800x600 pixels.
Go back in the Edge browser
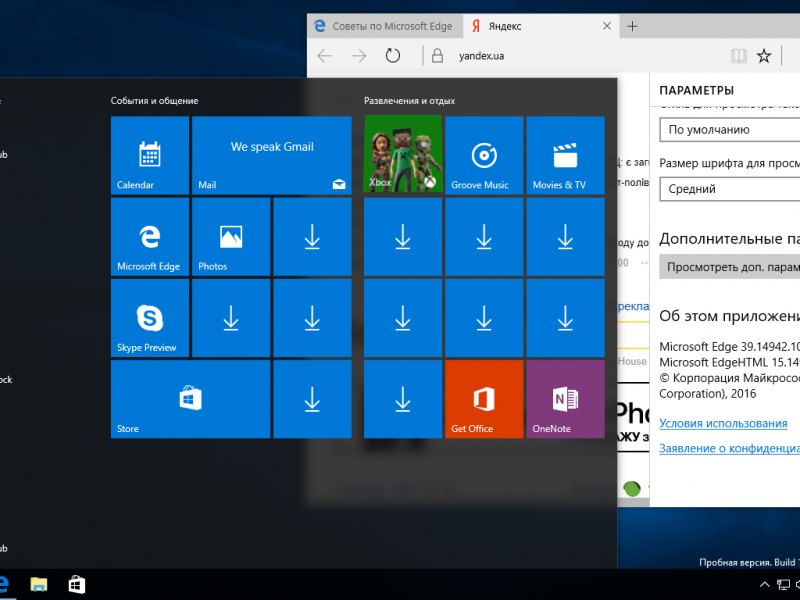click(325, 56)
